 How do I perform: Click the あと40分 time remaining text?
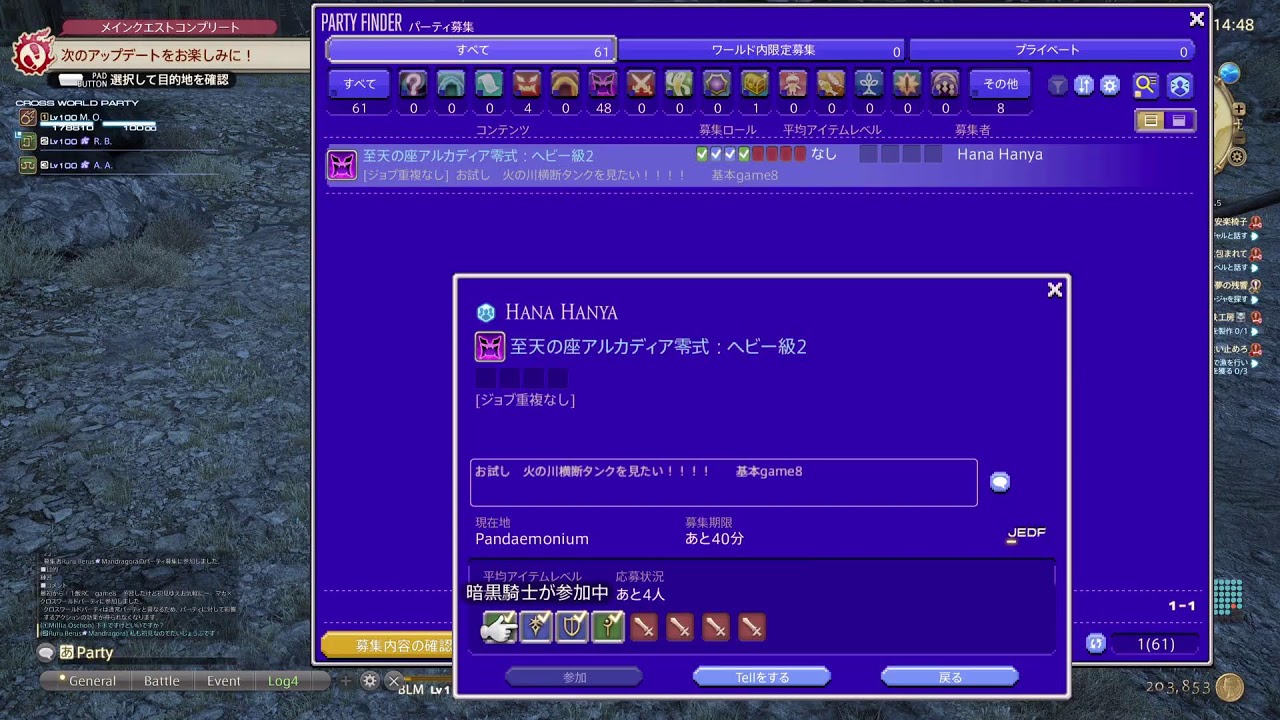pyautogui.click(x=714, y=539)
